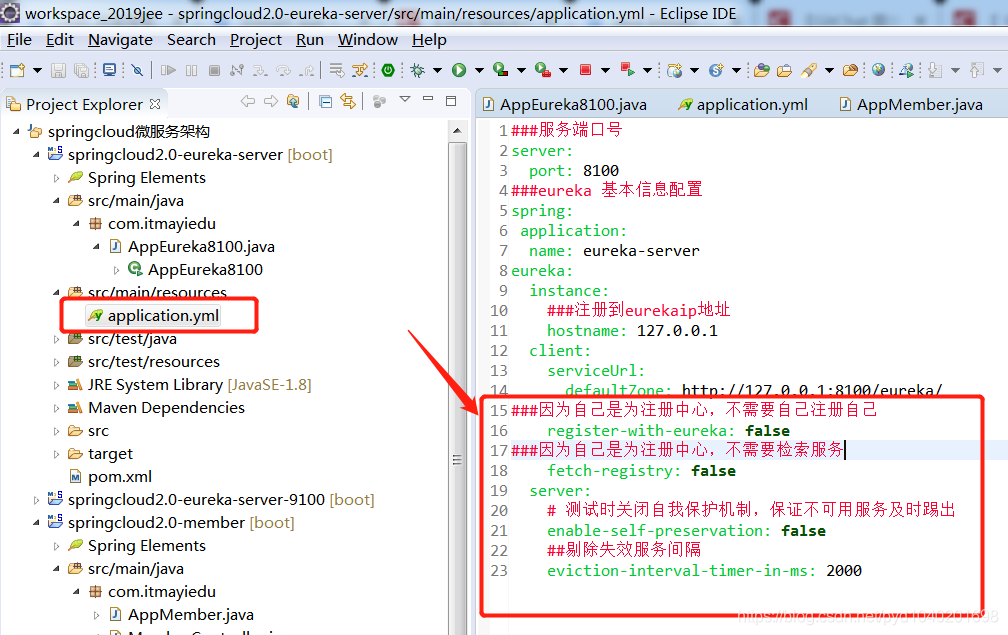The image size is (1008, 635).
Task: Open the File menu
Action: [x=19, y=40]
